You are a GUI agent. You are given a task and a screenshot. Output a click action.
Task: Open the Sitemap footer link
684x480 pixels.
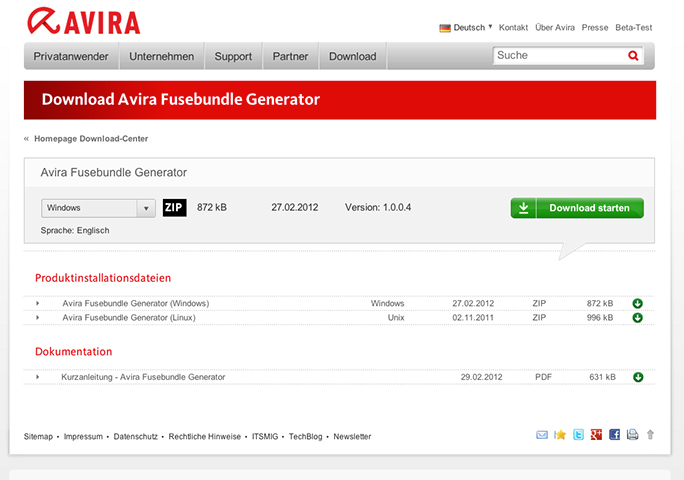coord(38,436)
